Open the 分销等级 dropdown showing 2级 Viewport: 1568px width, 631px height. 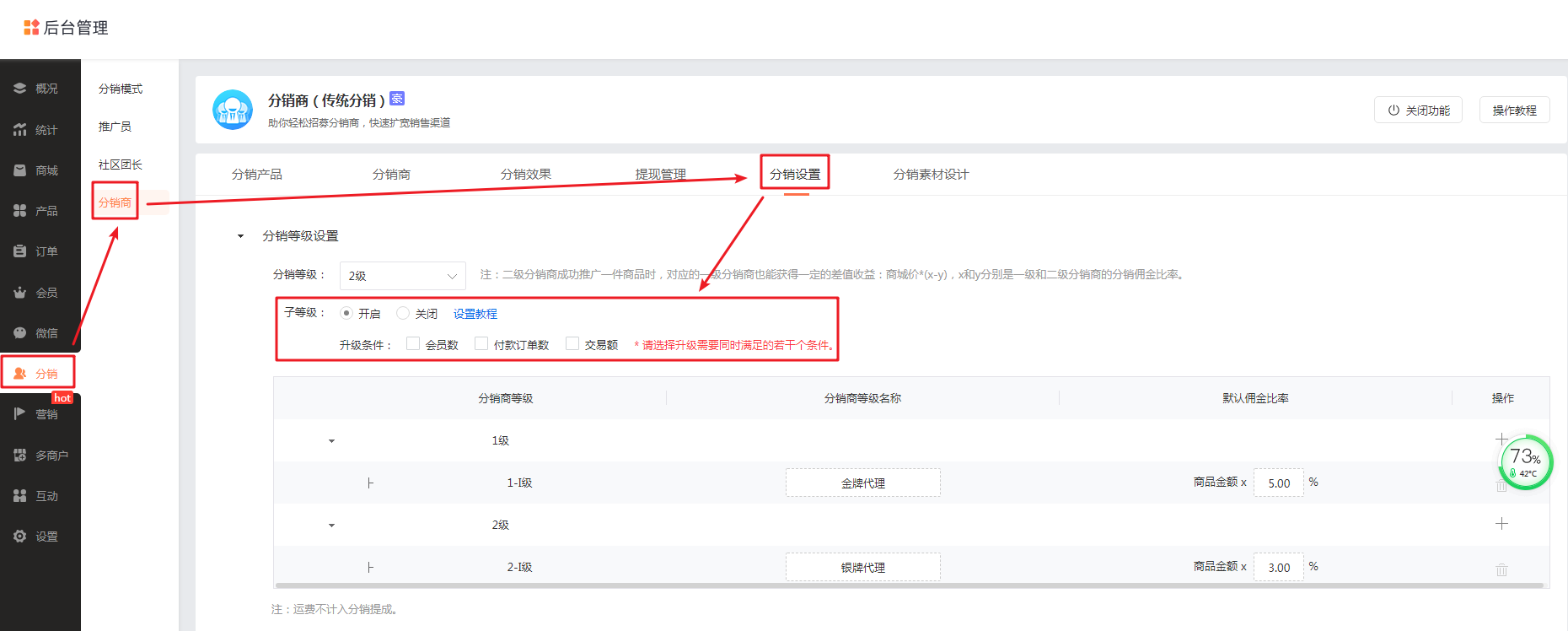tap(402, 276)
